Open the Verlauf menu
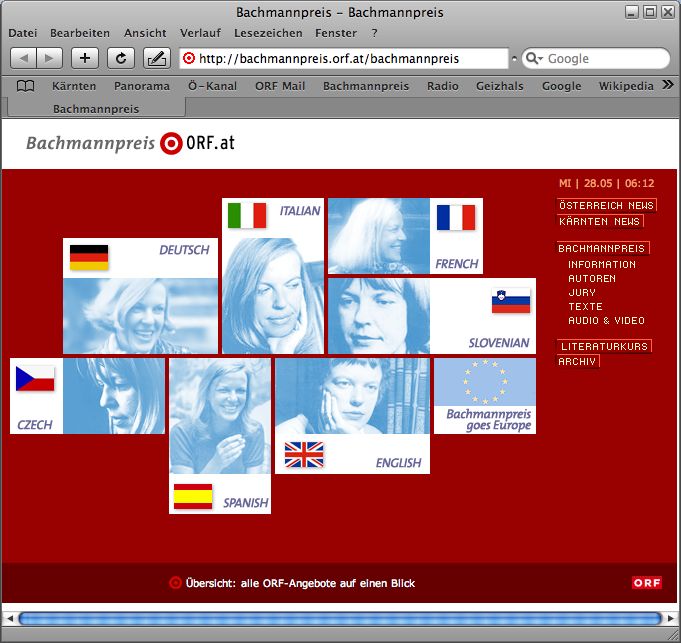The height and width of the screenshot is (643, 681). (x=200, y=33)
